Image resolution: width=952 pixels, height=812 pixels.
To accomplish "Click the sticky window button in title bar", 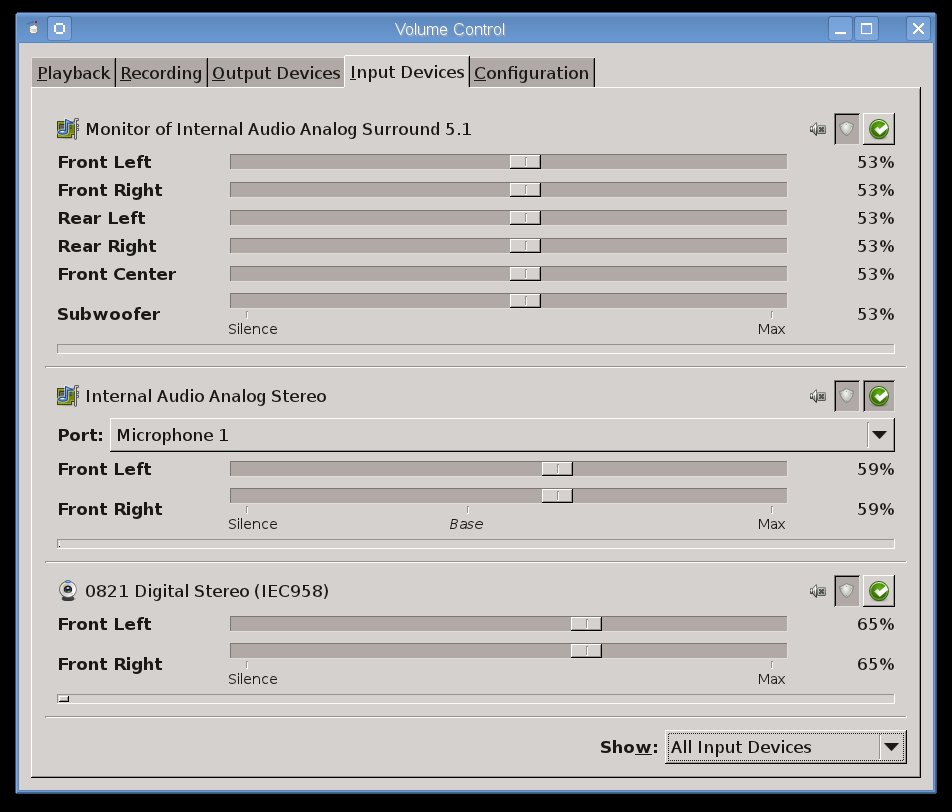I will pos(60,29).
